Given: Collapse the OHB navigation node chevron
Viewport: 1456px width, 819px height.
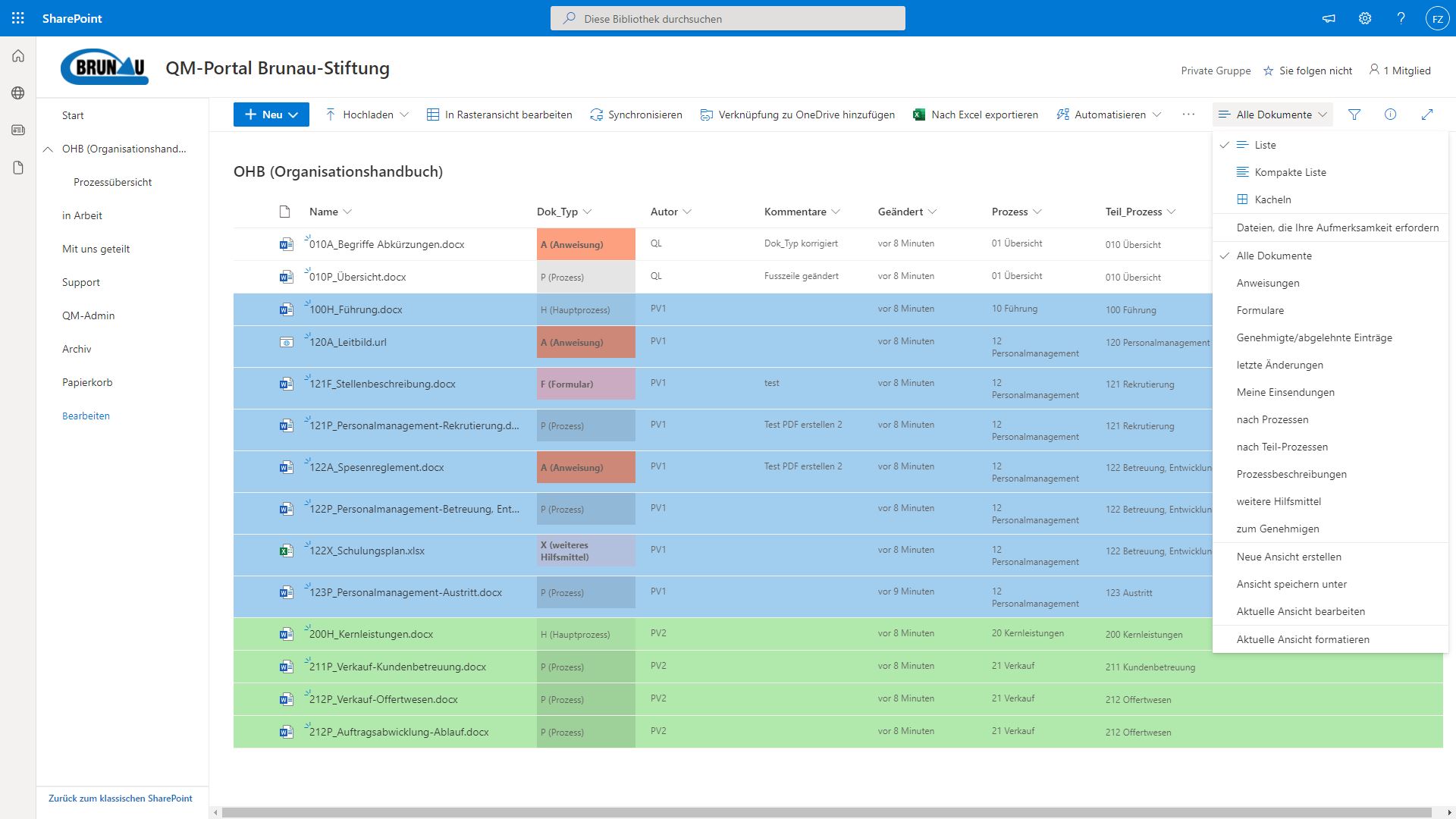Looking at the screenshot, I should point(48,149).
